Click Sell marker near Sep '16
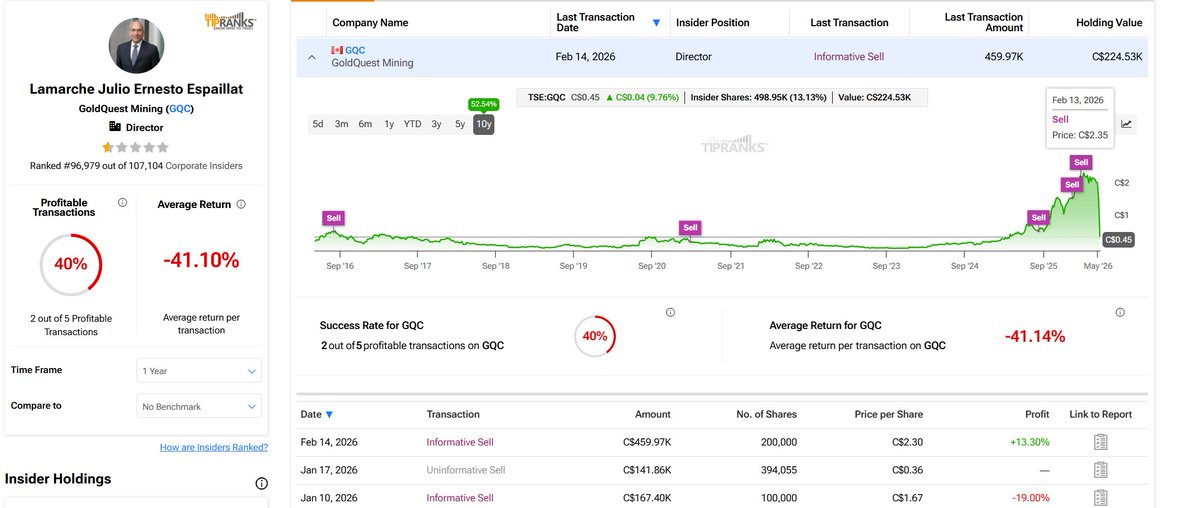Image resolution: width=1200 pixels, height=508 pixels. 334,217
